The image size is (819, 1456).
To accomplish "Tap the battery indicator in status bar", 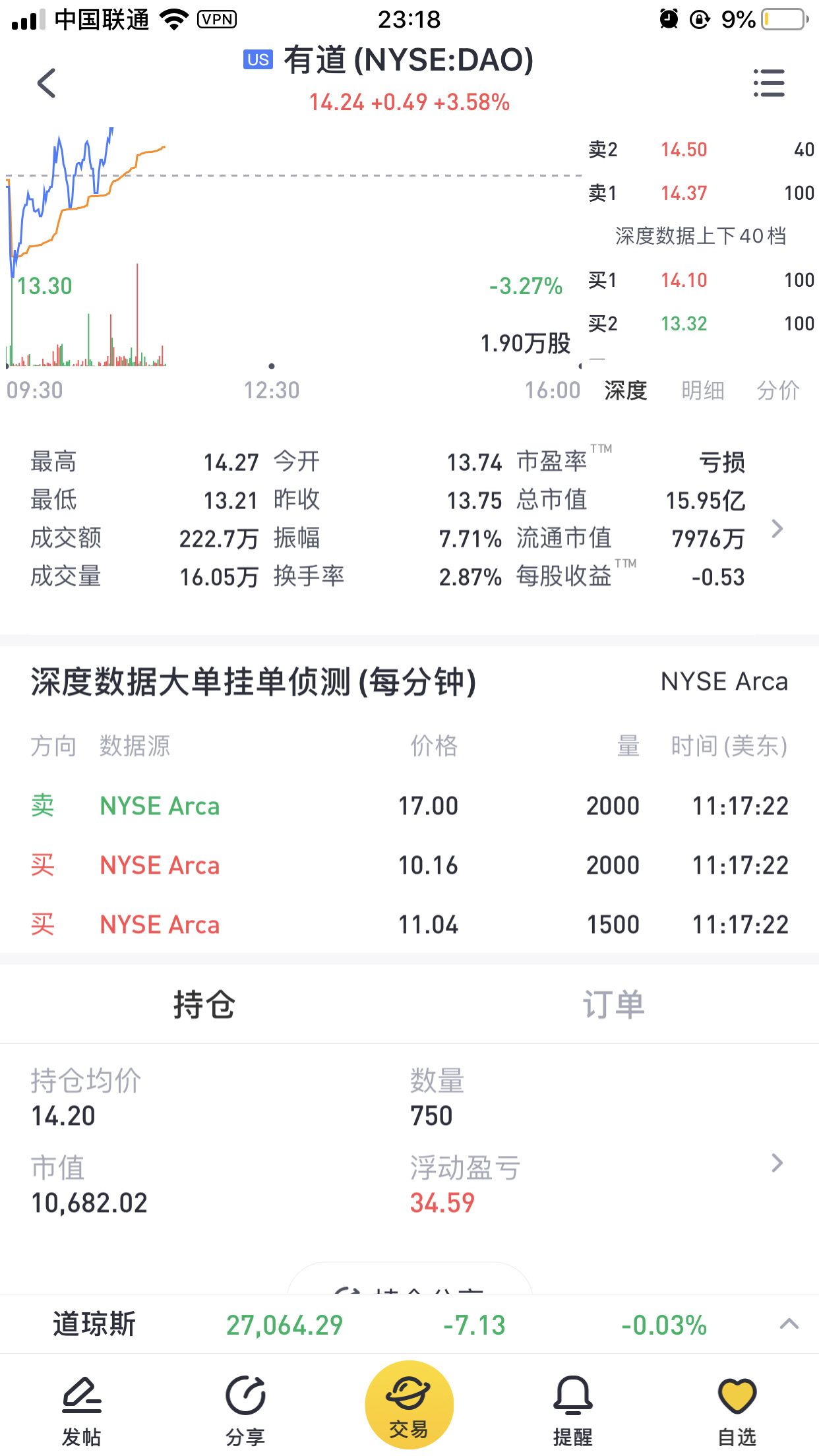I will tap(785, 19).
